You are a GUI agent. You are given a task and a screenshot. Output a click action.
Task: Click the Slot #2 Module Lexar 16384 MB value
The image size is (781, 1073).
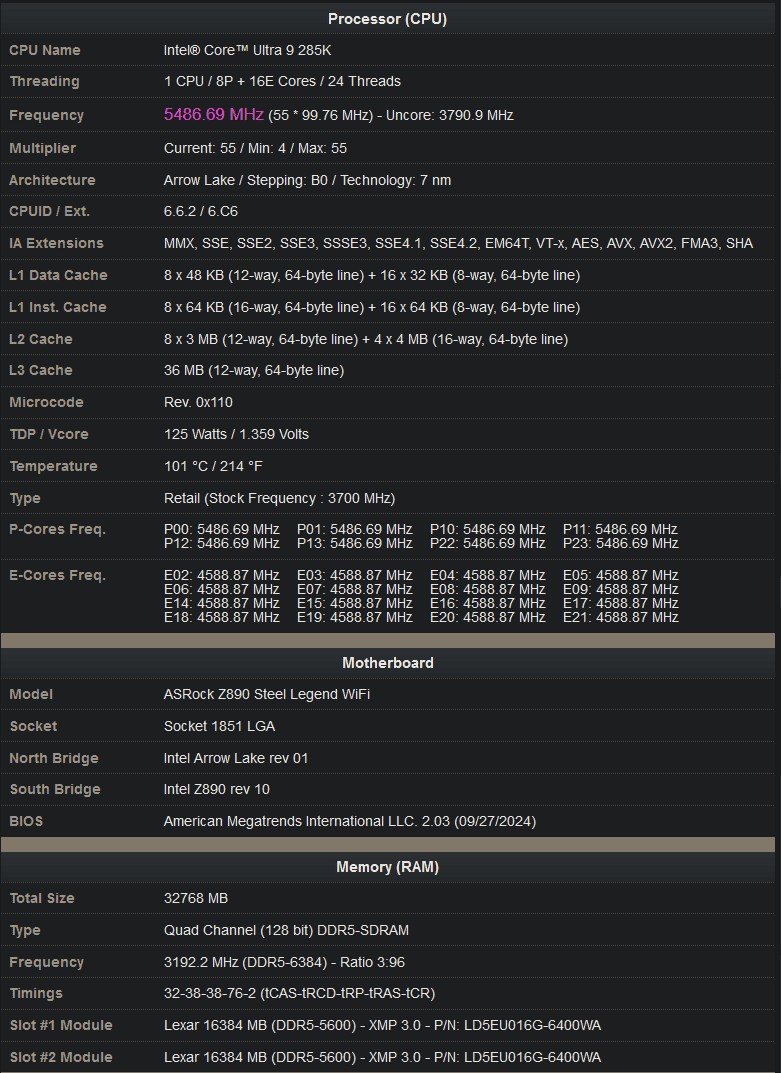(x=382, y=1058)
